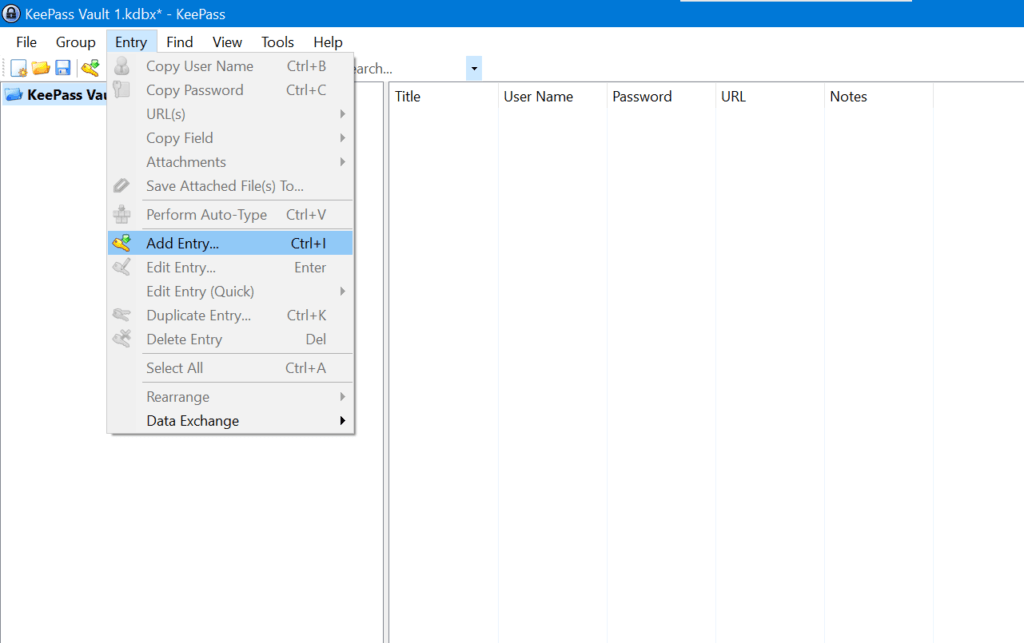
Task: Choose Save Attached File(s) To... item
Action: (230, 186)
